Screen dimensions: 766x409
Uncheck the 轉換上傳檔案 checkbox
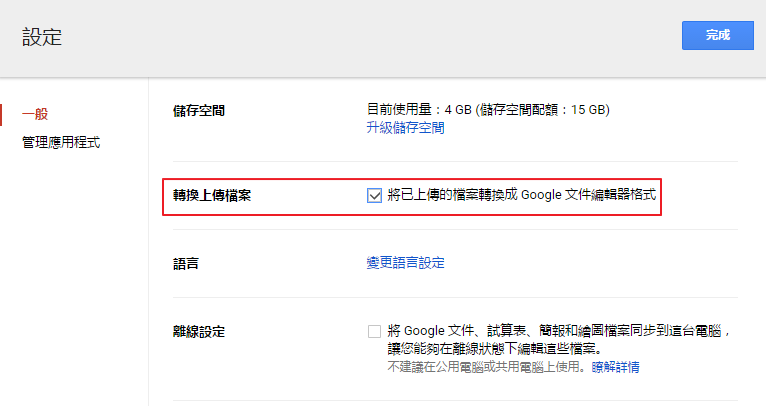(374, 195)
